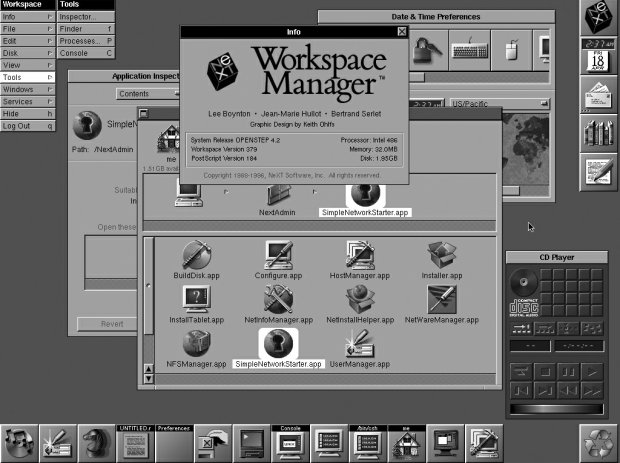
Task: Click the /bin/csh terminal minimized icon
Action: tap(368, 443)
